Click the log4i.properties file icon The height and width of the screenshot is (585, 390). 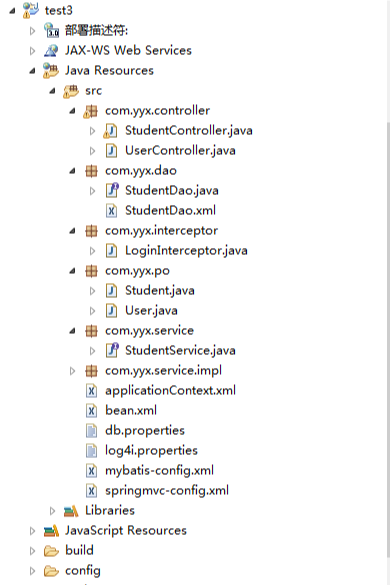[x=91, y=450]
